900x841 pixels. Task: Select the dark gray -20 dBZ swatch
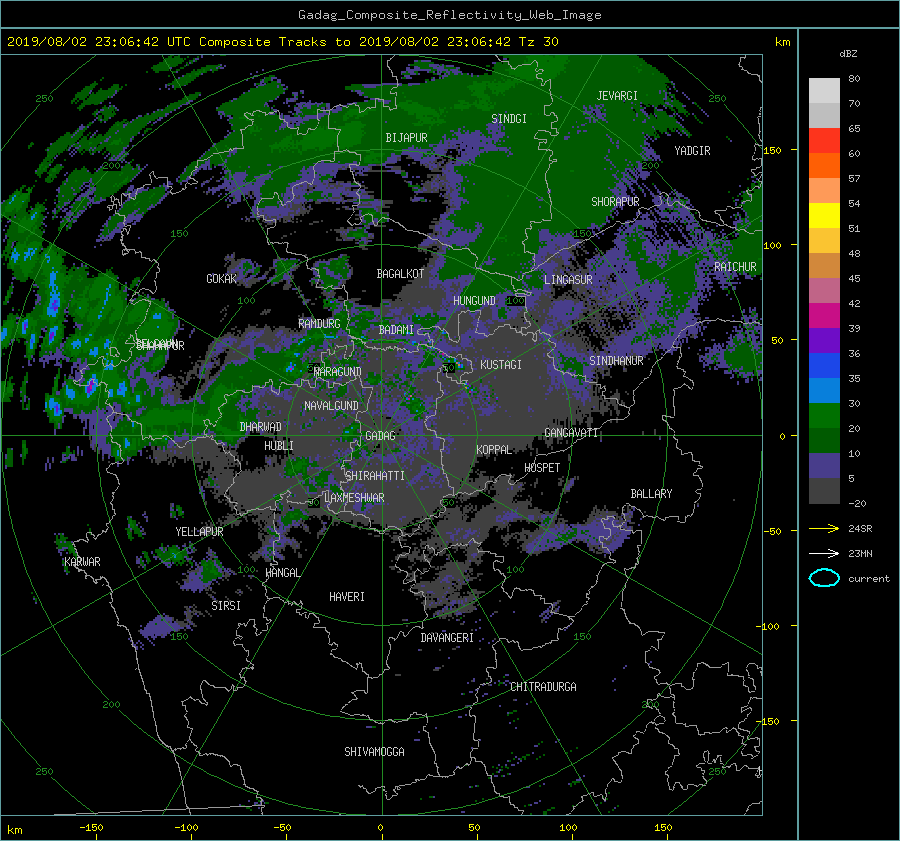[824, 491]
